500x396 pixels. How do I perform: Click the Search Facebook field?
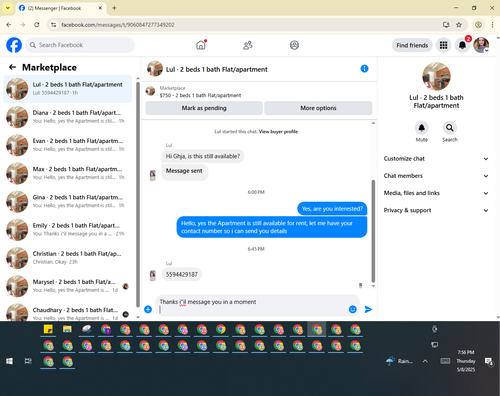pos(80,45)
